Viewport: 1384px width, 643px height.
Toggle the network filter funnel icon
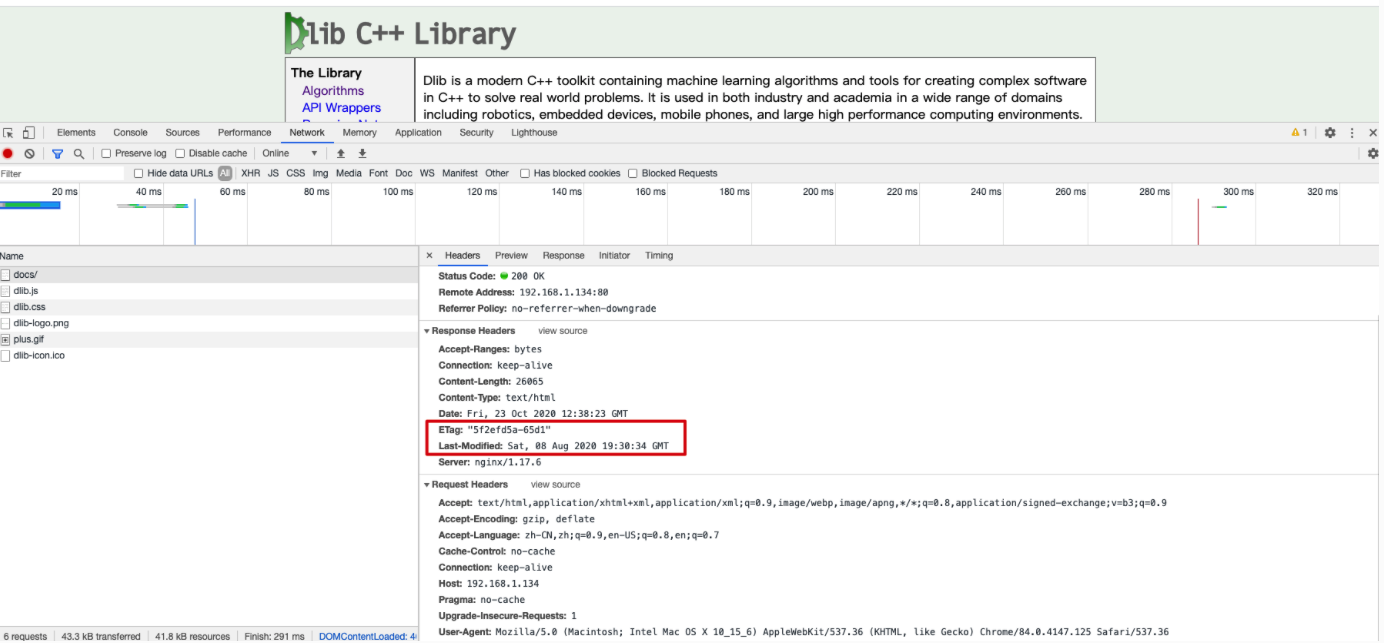pos(57,154)
